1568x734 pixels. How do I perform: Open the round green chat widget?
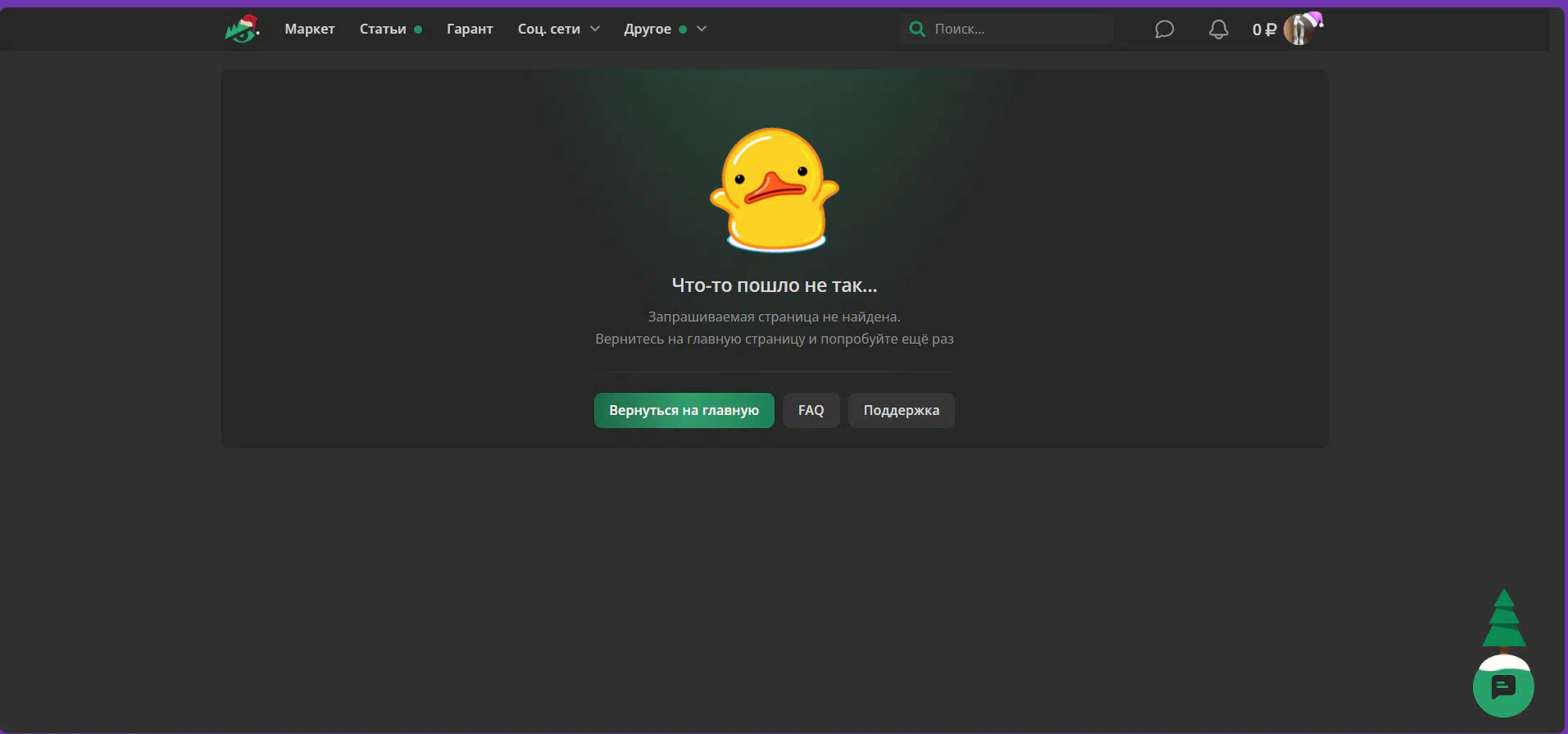point(1503,687)
